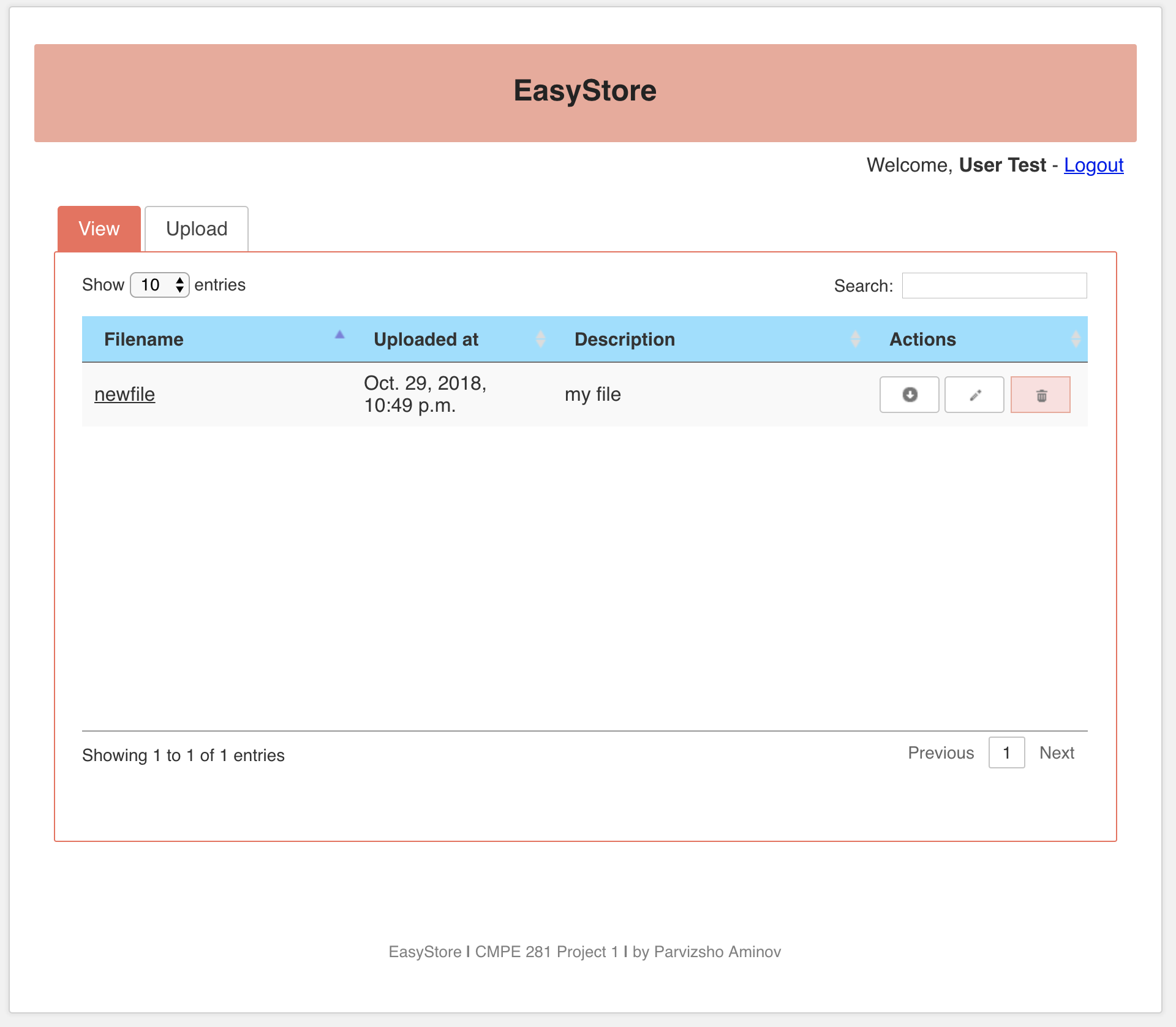Open the Show entries count dropdown

click(x=160, y=285)
